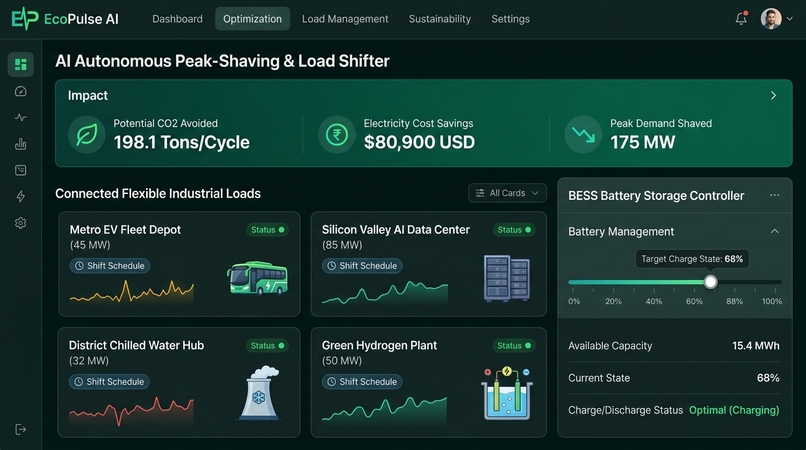Click the Connected Flexible Industrial Loads heading
806x450 pixels.
(x=158, y=194)
